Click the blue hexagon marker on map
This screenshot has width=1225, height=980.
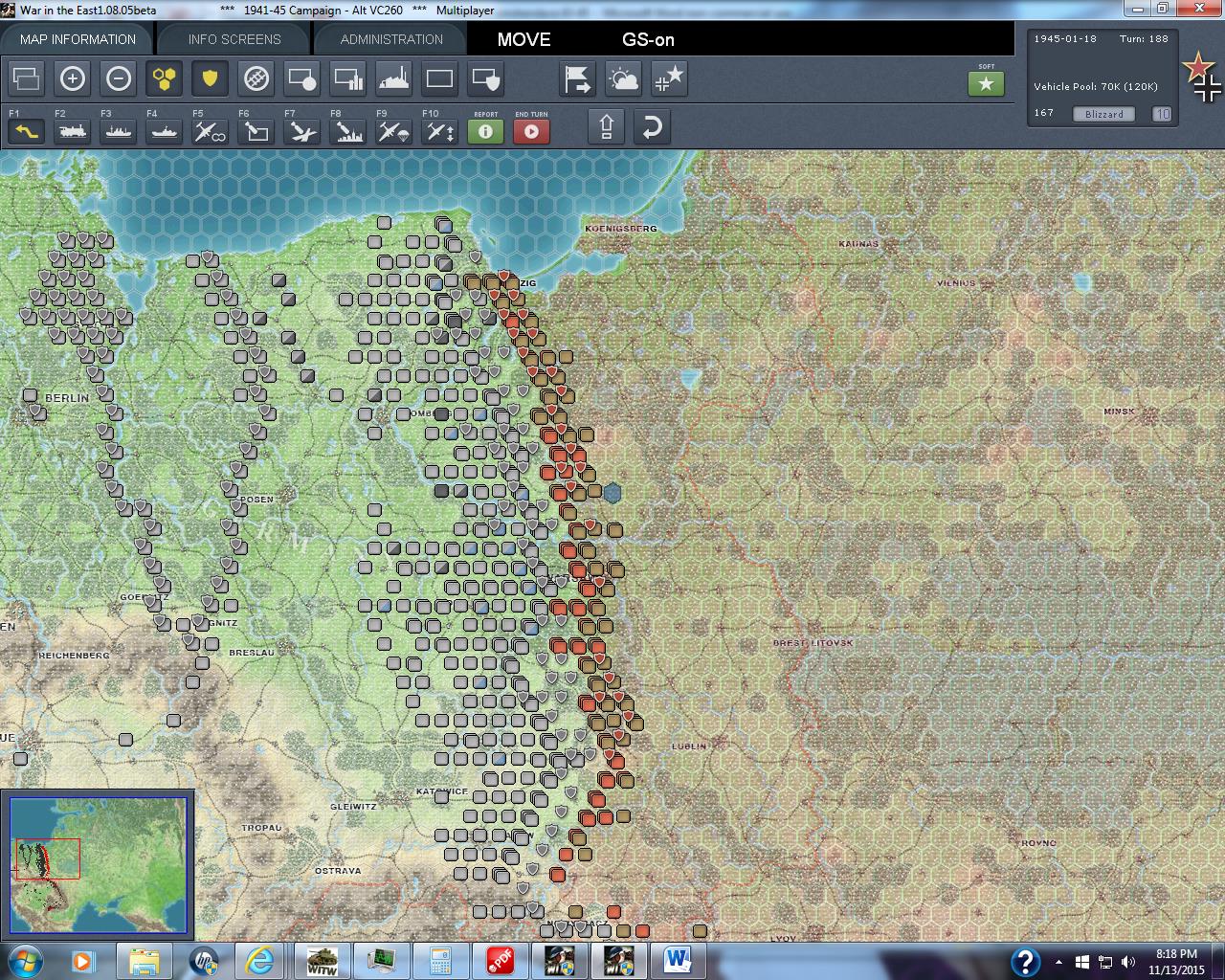(x=612, y=493)
